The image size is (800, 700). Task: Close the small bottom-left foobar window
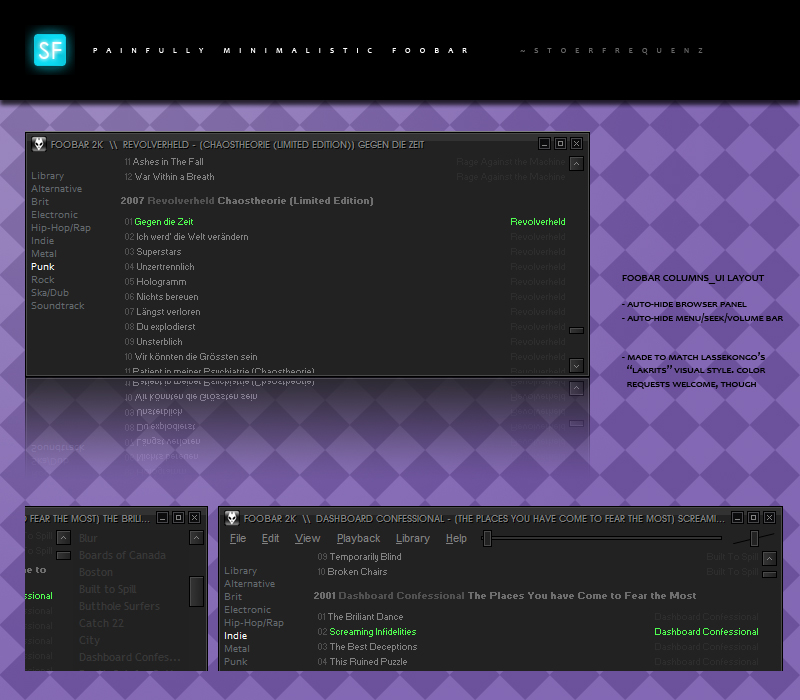tap(194, 518)
